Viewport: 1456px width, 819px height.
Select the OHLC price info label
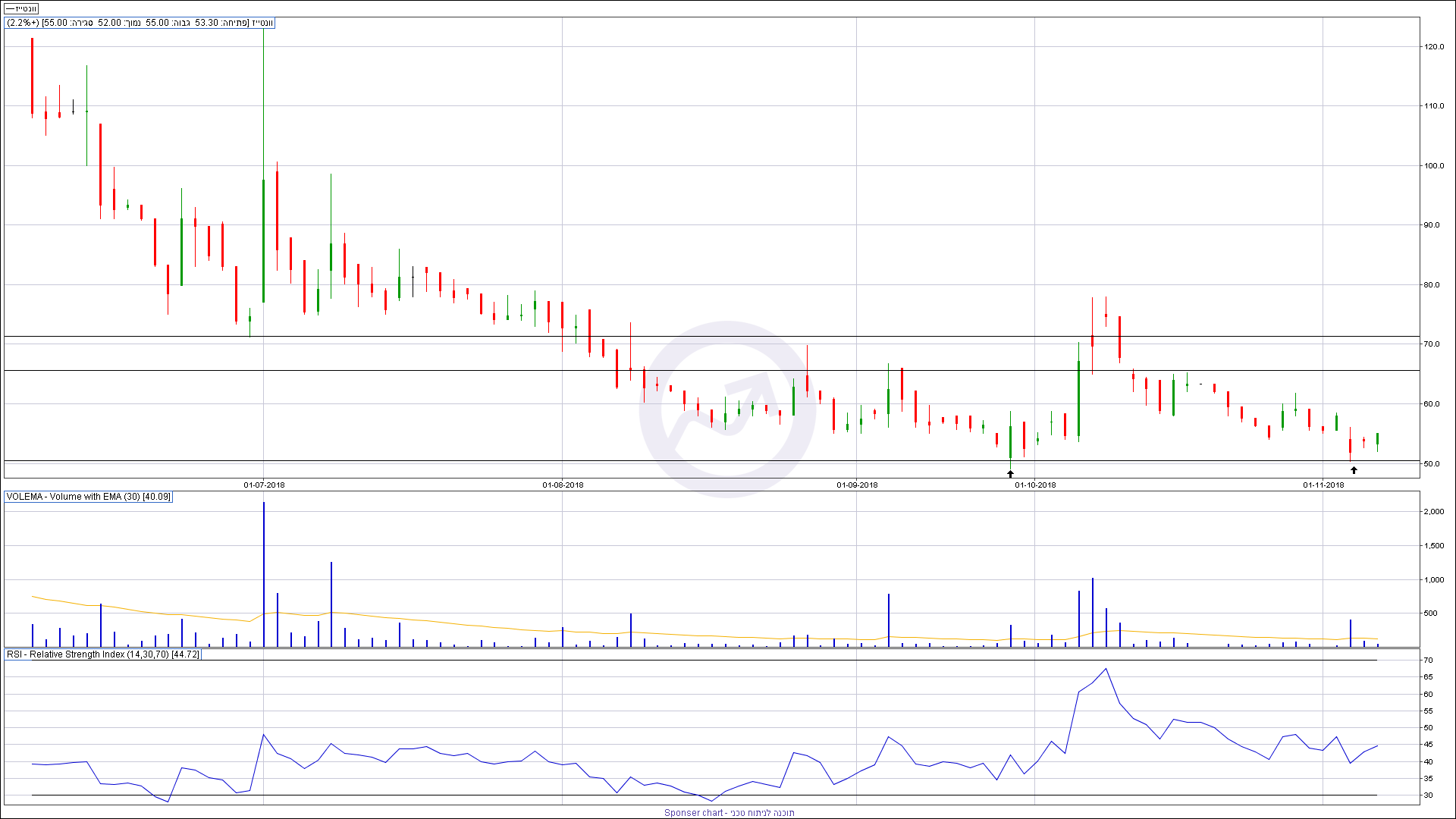point(140,23)
